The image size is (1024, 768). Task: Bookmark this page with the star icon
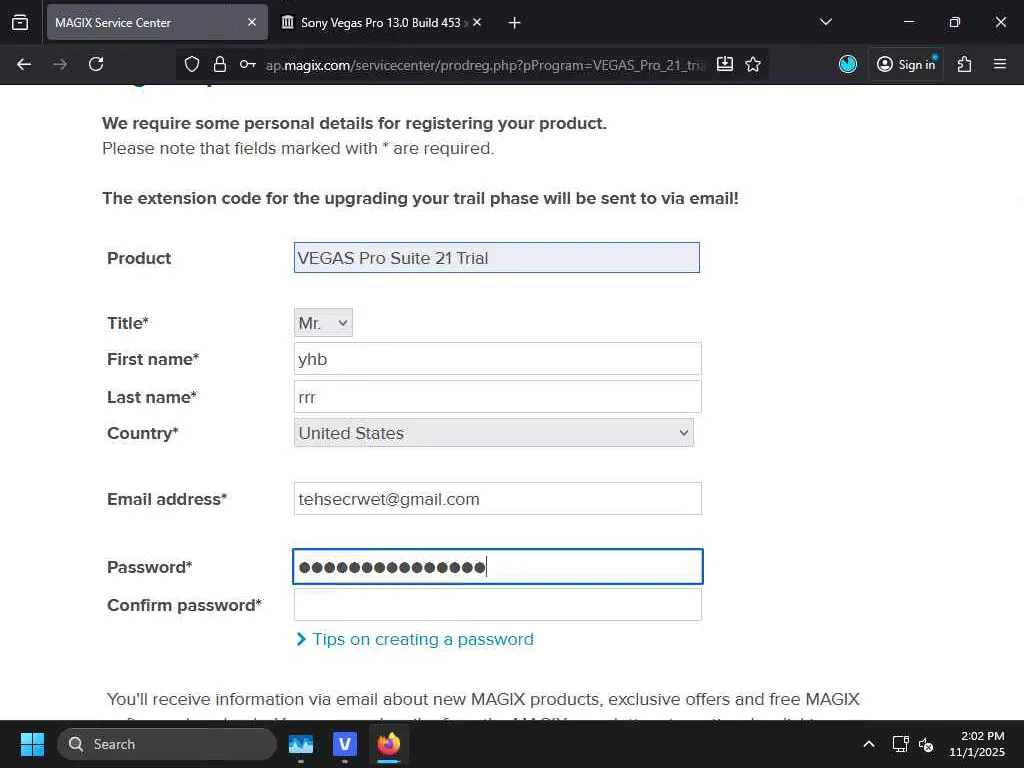pos(753,64)
